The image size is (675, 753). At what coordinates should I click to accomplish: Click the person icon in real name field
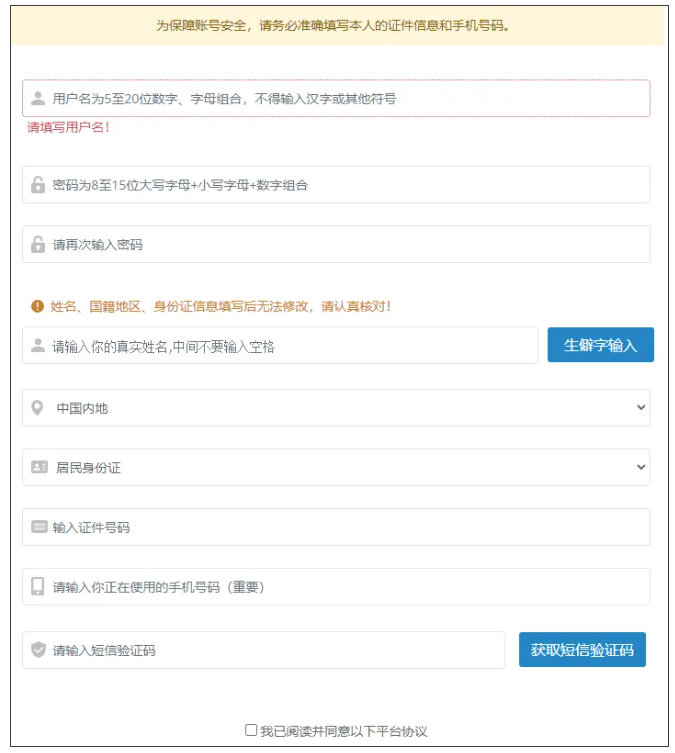pos(38,346)
